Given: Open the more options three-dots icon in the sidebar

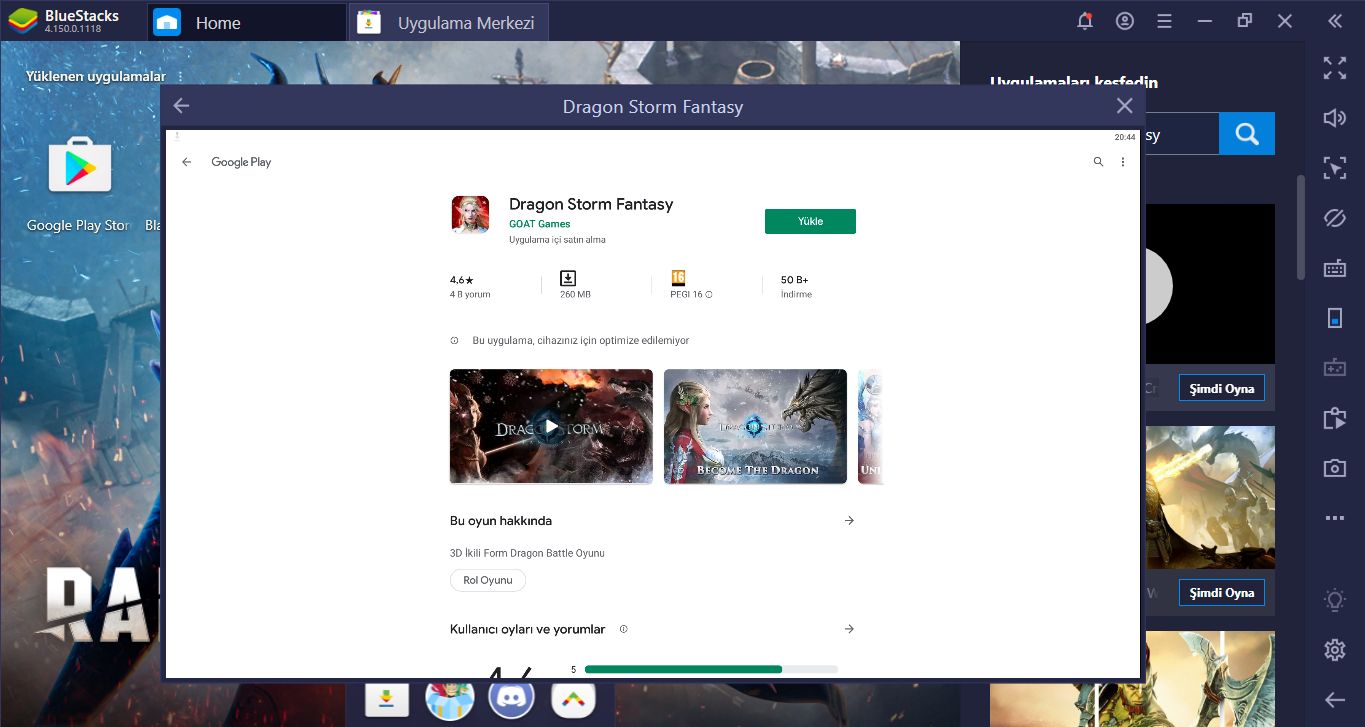Looking at the screenshot, I should 1335,518.
